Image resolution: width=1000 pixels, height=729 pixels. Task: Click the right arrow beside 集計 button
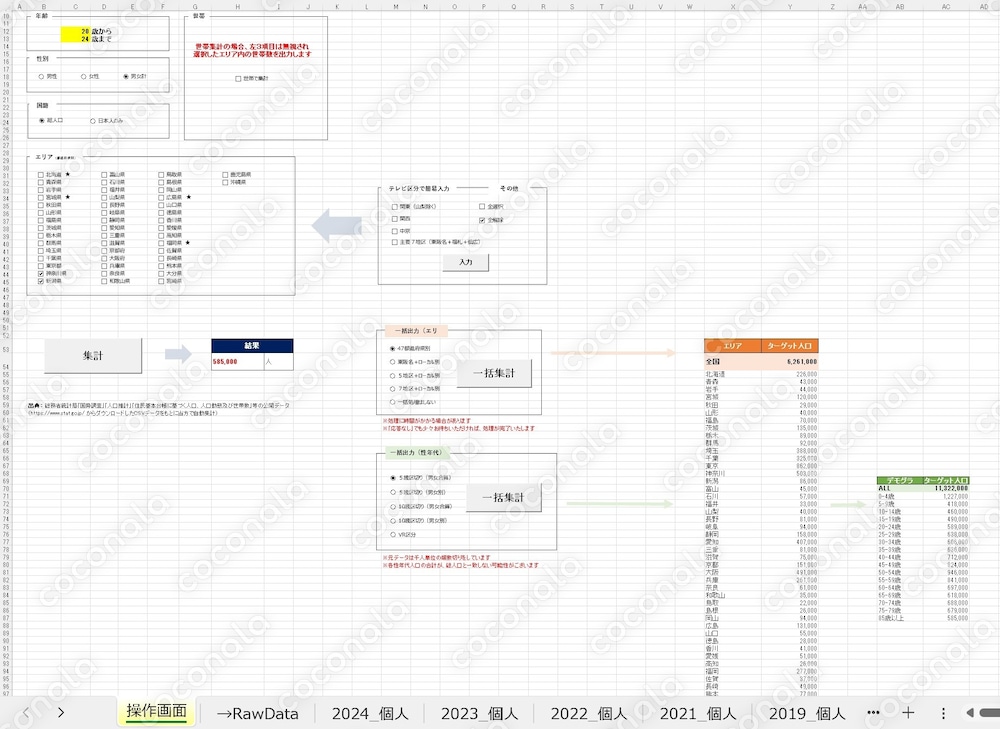[178, 354]
